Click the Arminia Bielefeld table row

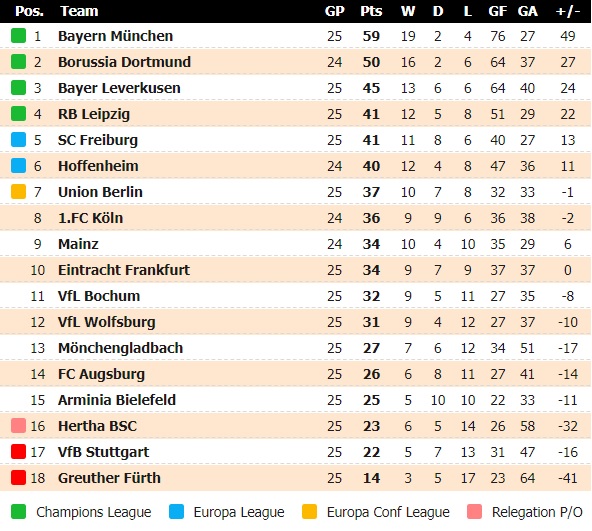pyautogui.click(x=296, y=400)
